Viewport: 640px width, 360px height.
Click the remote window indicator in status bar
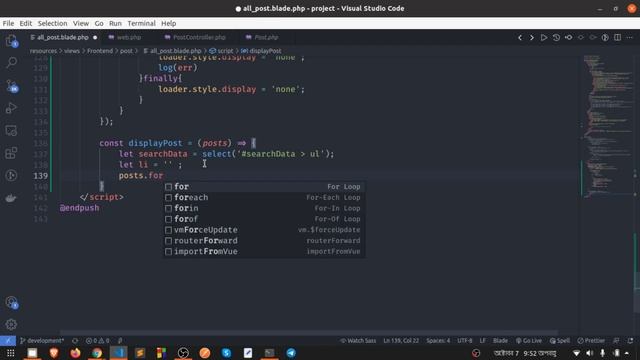tap(8, 340)
